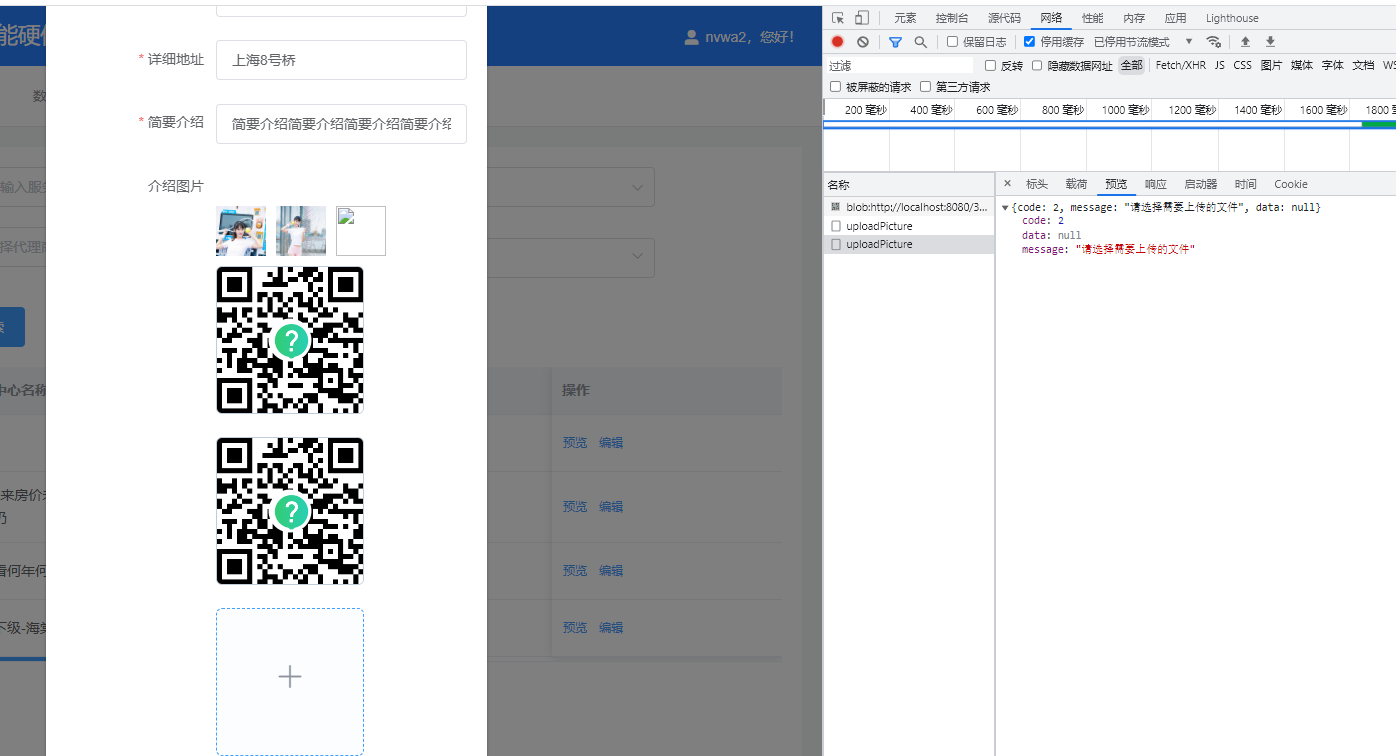Close the request details pane
Screen dimensions: 1396x756
pos(1007,184)
